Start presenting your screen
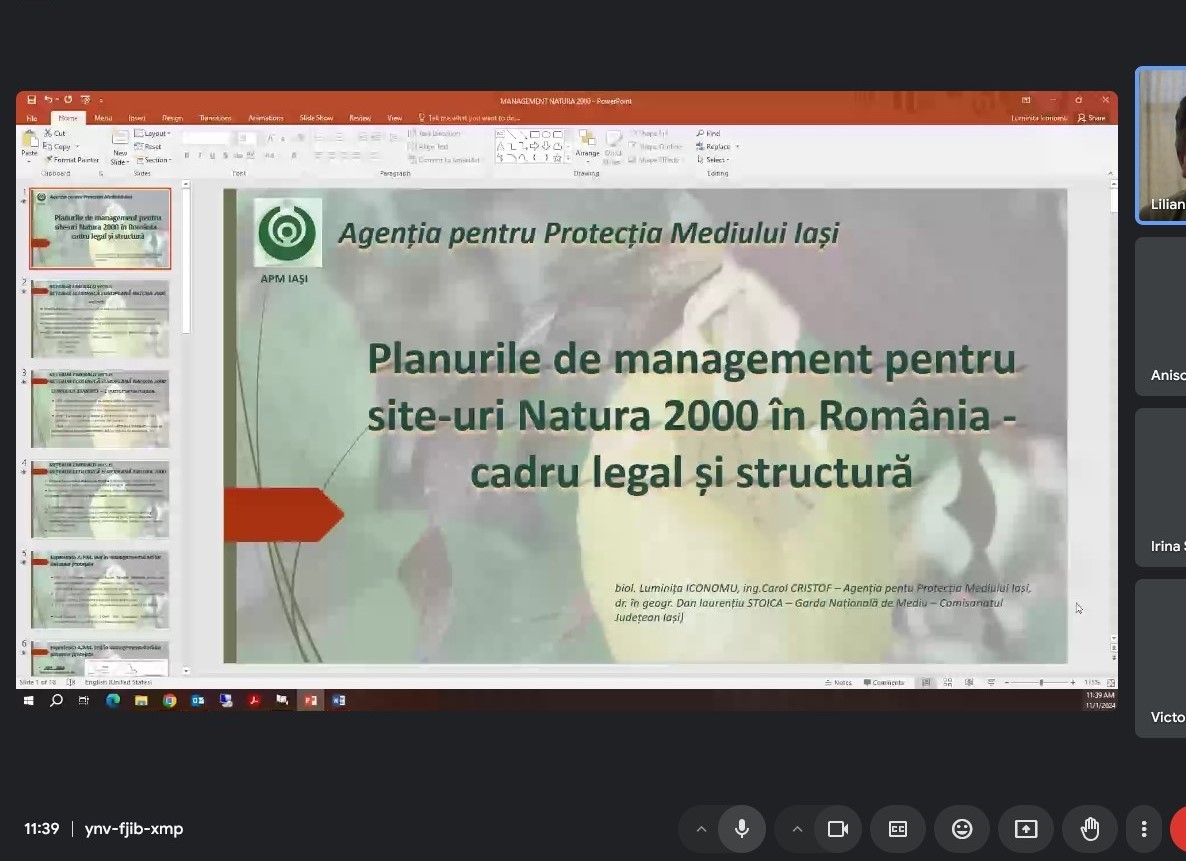 pos(1026,829)
